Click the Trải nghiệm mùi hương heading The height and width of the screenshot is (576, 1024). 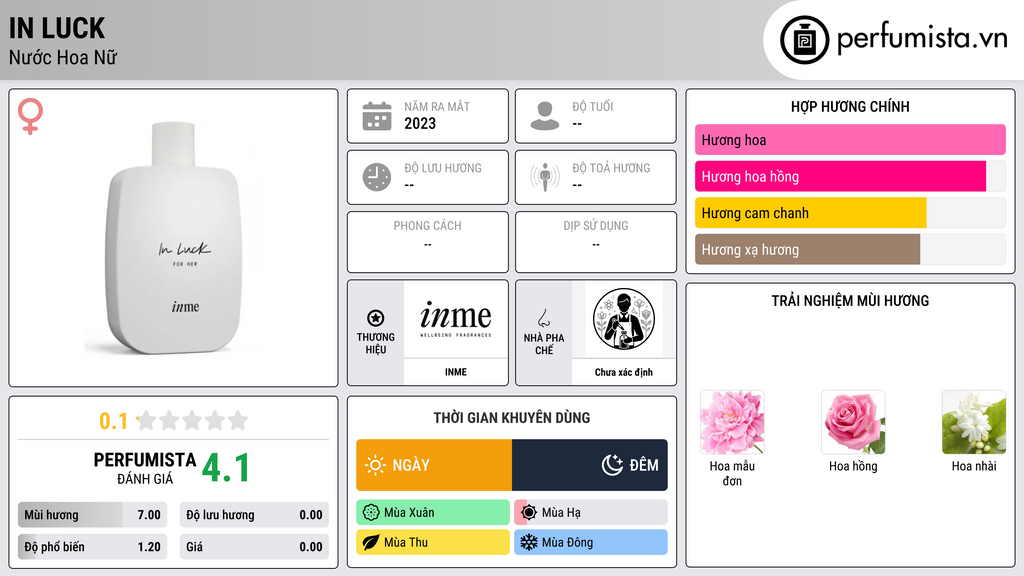pyautogui.click(x=850, y=301)
